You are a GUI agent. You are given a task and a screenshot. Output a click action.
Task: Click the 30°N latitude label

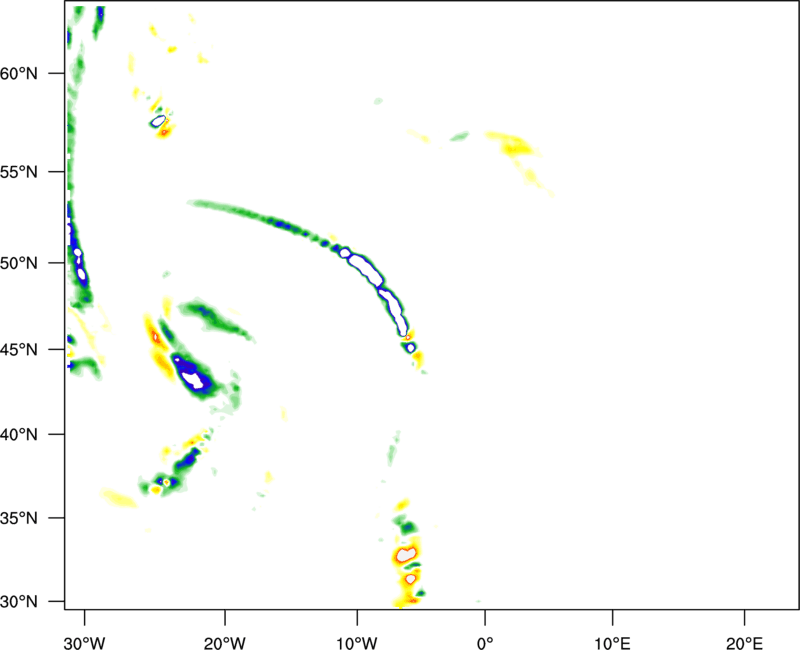pyautogui.click(x=19, y=602)
